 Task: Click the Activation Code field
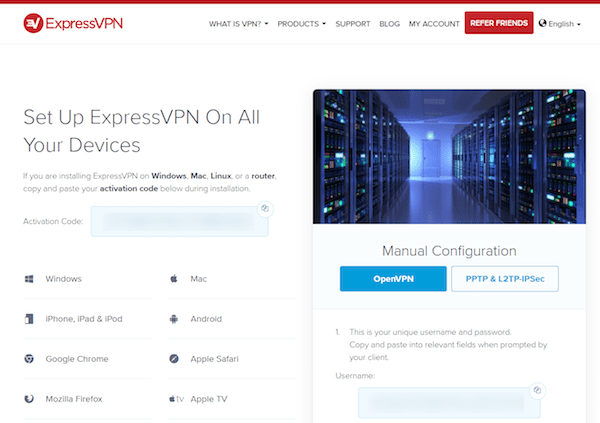click(x=179, y=221)
